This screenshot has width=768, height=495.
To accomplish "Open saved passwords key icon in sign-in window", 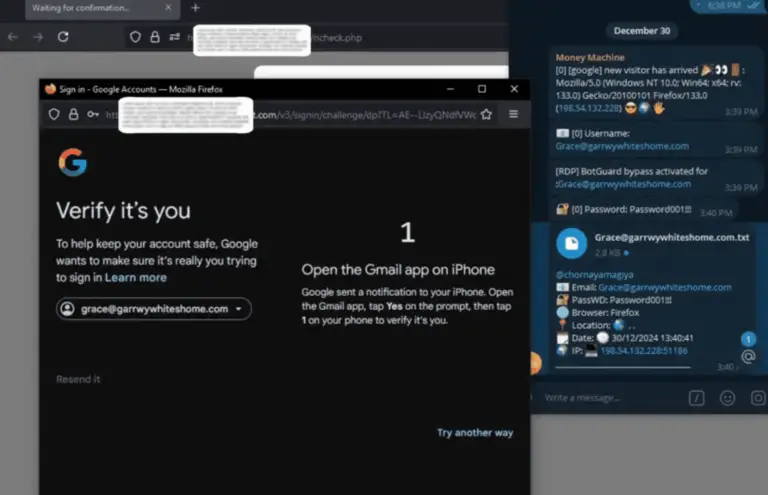I will 93,114.
